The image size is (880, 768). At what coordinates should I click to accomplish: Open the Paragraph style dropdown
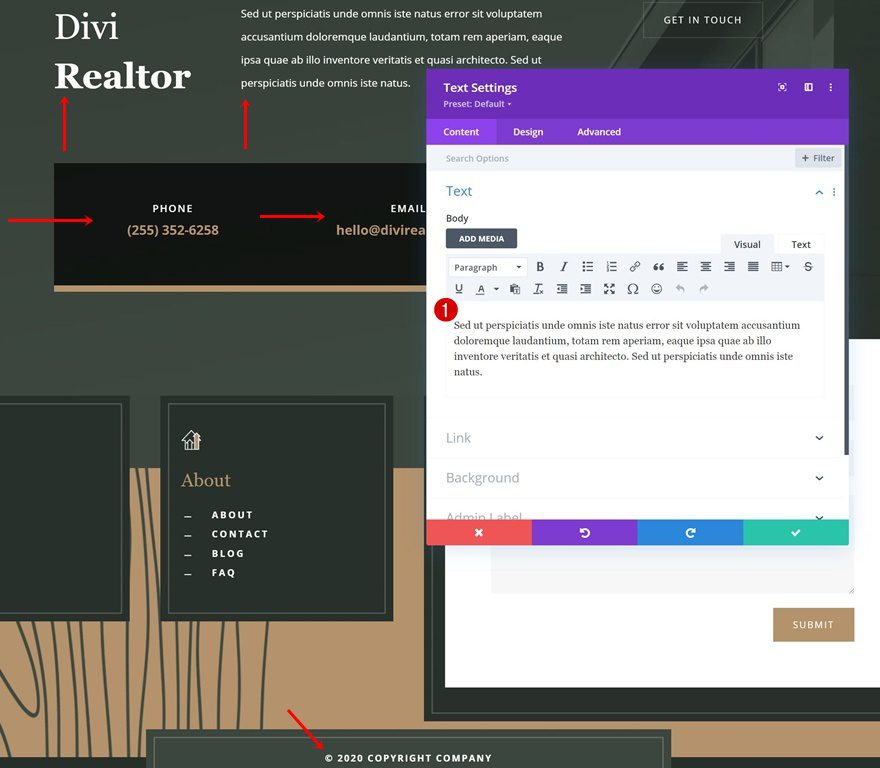click(x=486, y=266)
